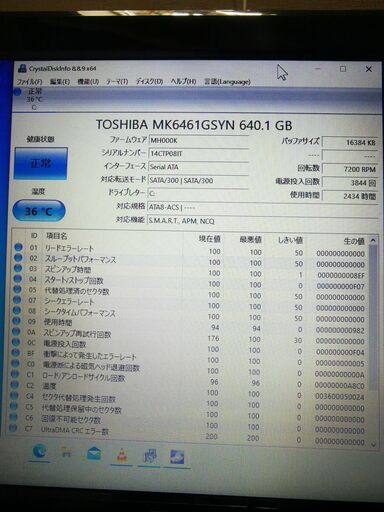Click the status circle for attribute 05

click(17, 289)
